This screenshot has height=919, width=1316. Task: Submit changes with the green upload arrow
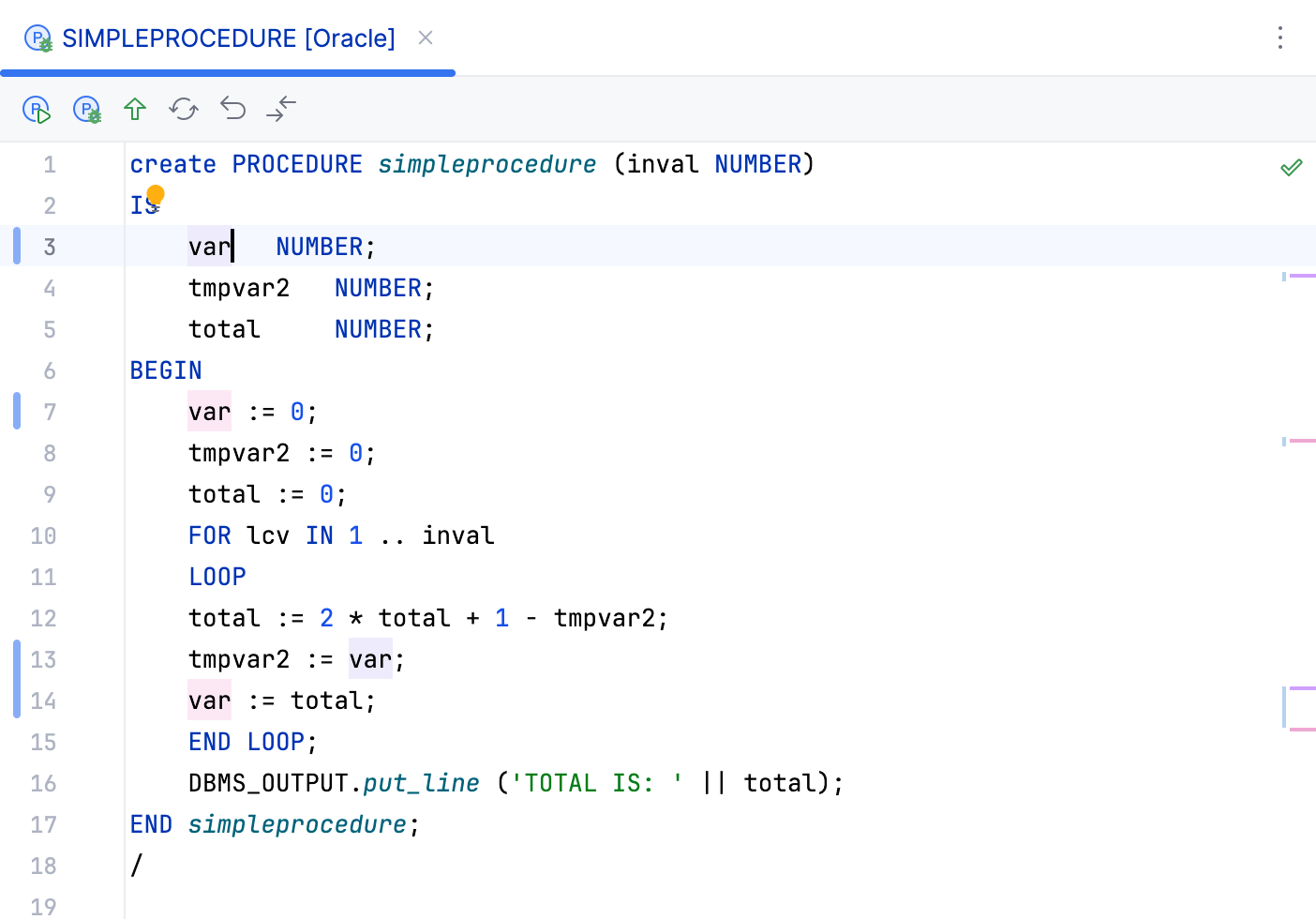pyautogui.click(x=135, y=109)
